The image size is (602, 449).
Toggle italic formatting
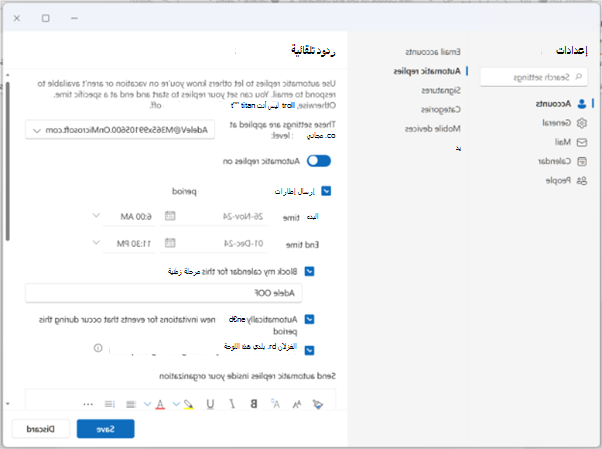click(232, 404)
